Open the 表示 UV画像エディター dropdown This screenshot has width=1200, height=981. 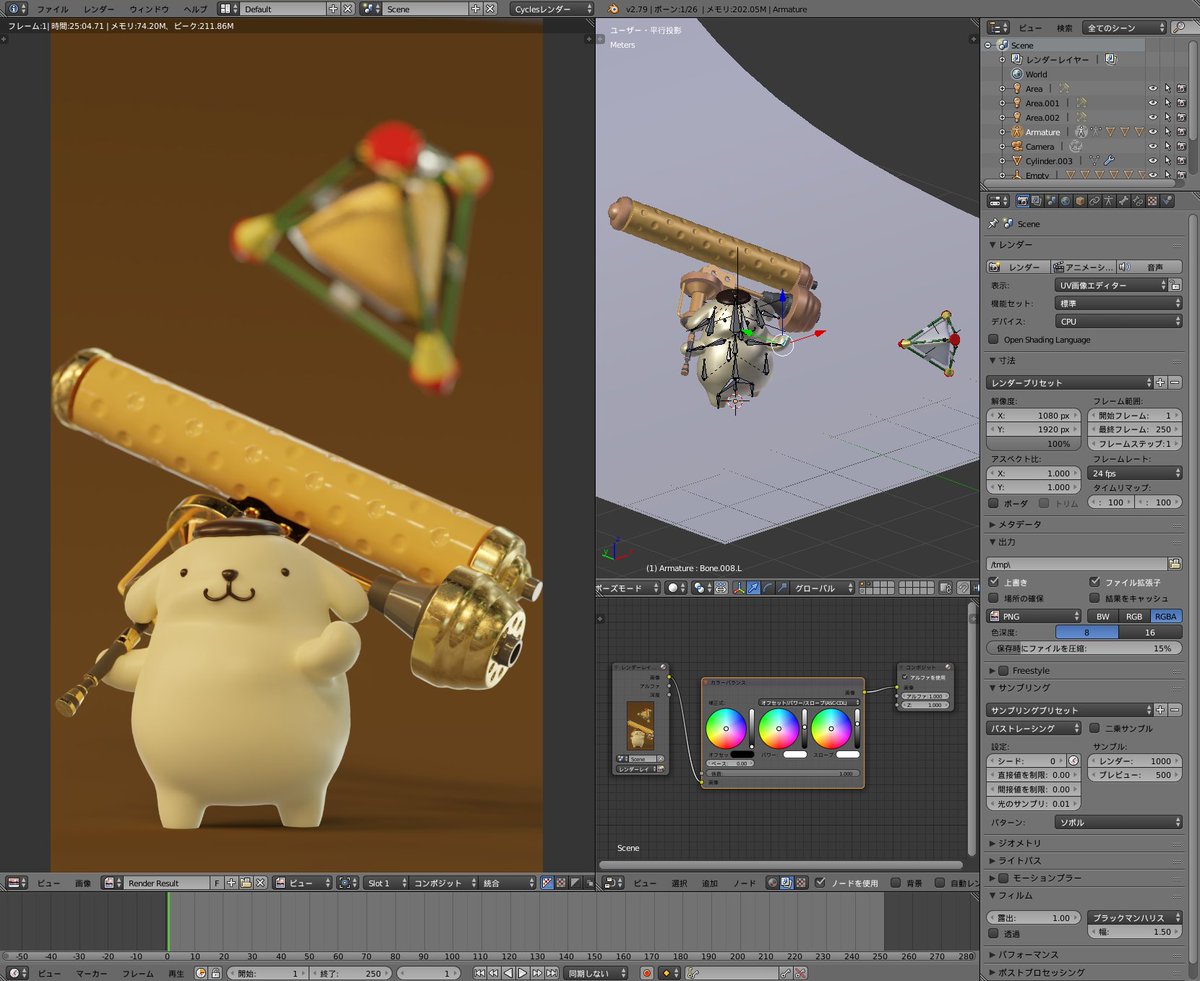[1111, 285]
